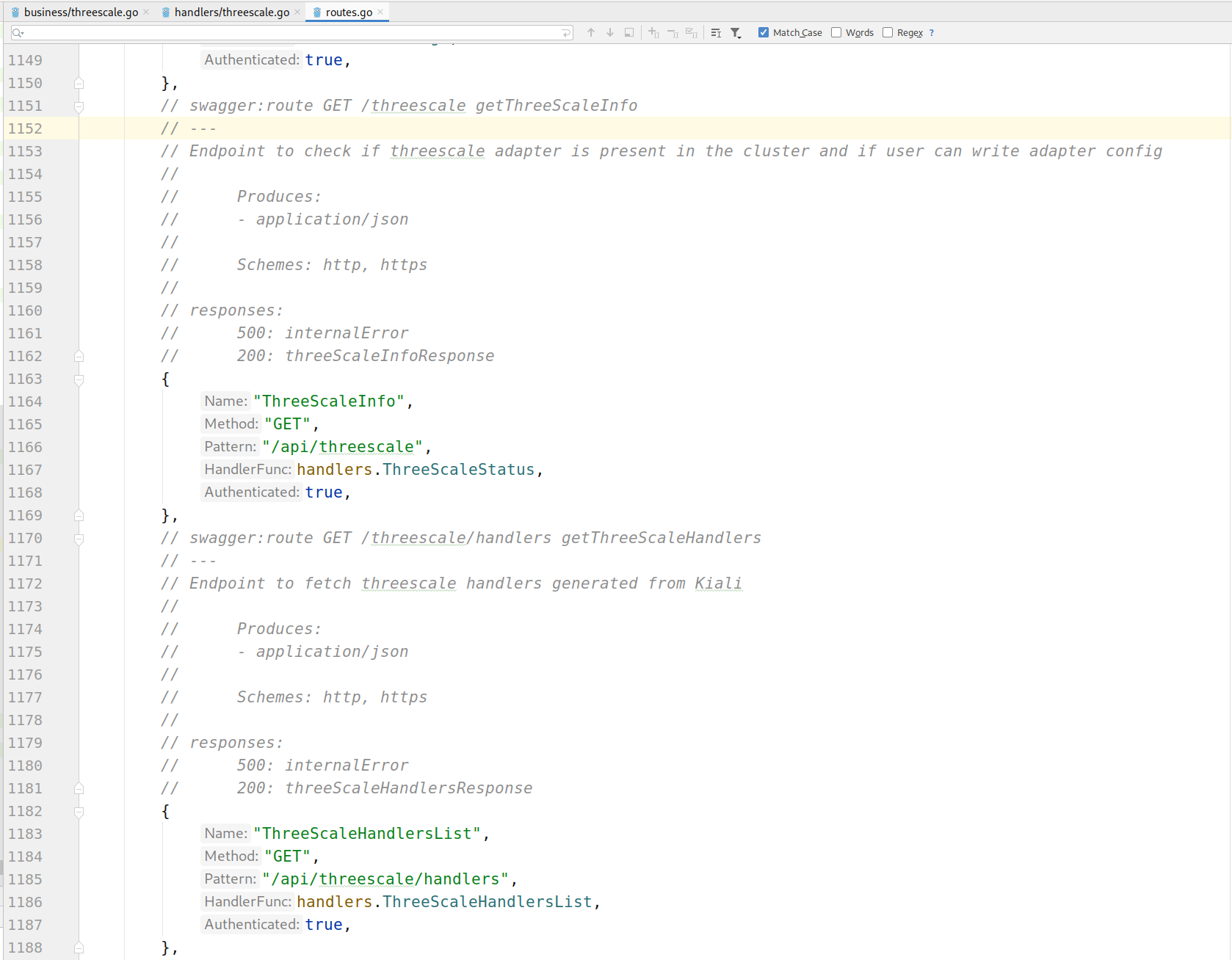The height and width of the screenshot is (960, 1232).
Task: Click the select all occurrences icon
Action: pyautogui.click(x=629, y=32)
